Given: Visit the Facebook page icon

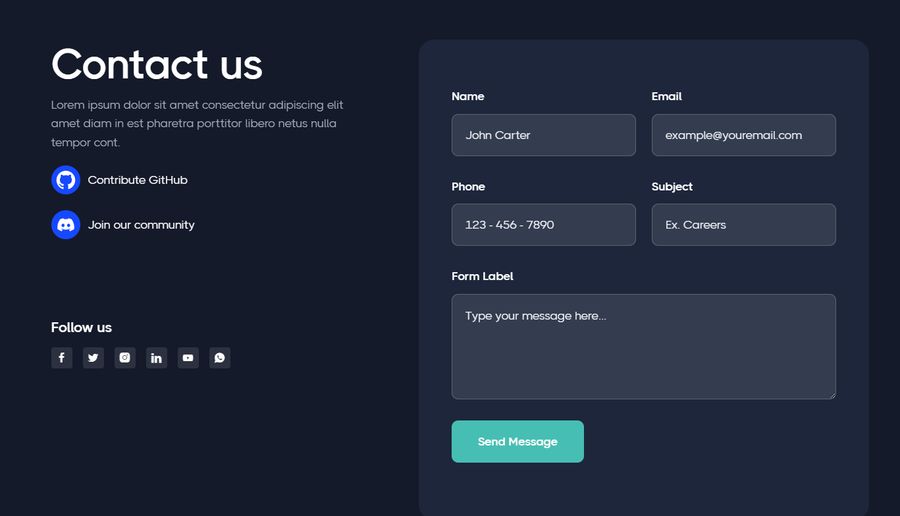Looking at the screenshot, I should tap(61, 358).
